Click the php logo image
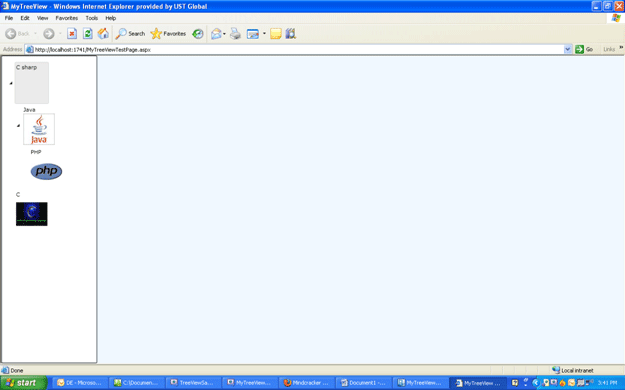 point(46,171)
